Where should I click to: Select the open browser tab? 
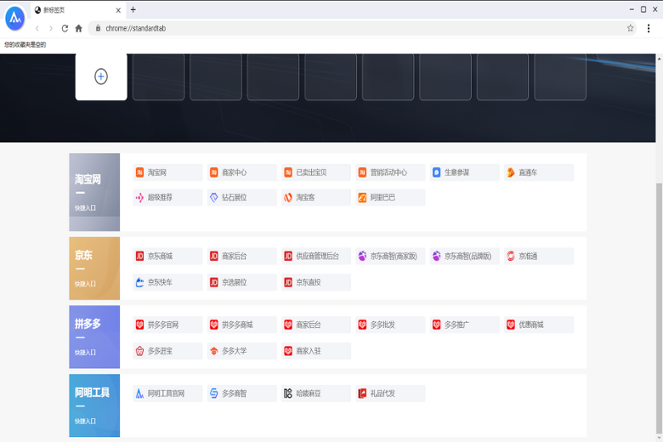point(78,10)
